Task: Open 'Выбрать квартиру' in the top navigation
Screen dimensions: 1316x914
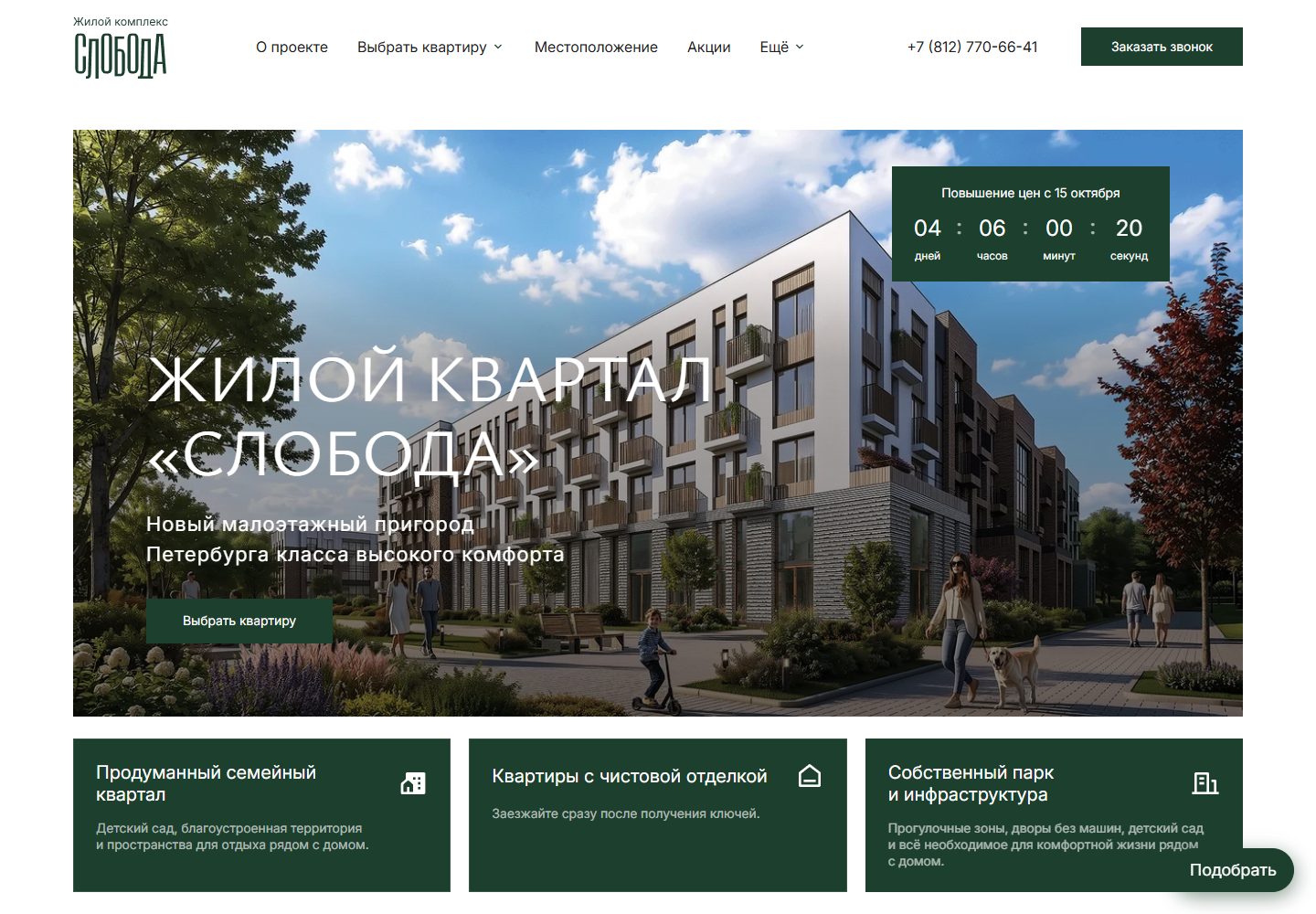Action: (x=422, y=47)
